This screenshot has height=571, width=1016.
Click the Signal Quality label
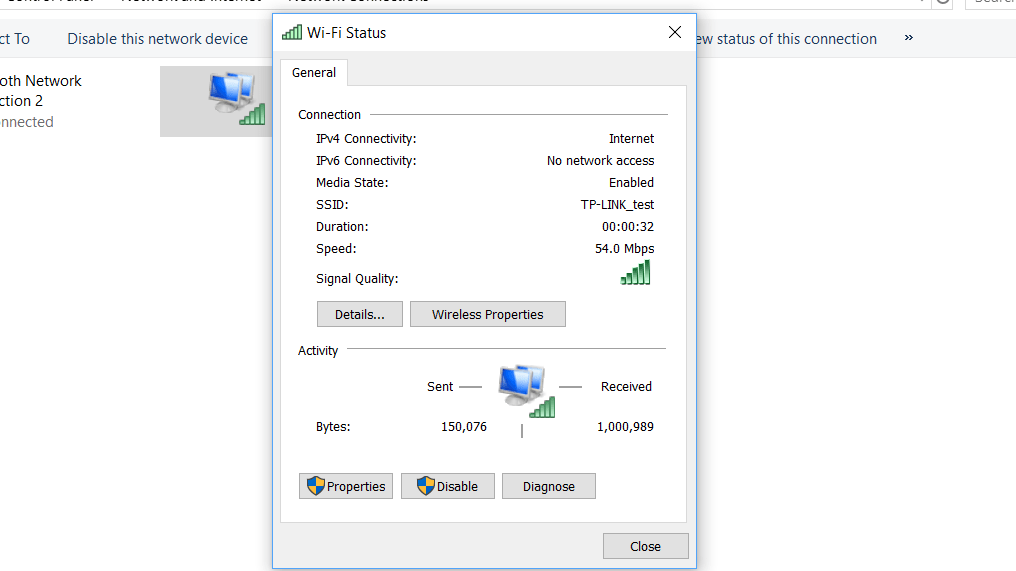[x=357, y=279]
